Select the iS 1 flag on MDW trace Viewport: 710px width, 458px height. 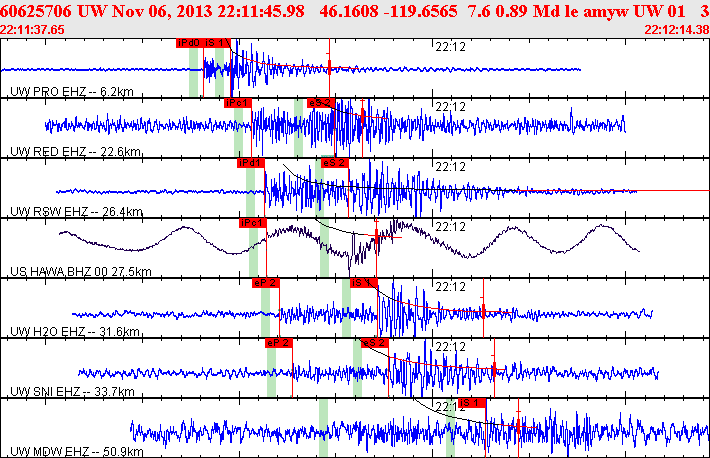[x=472, y=403]
